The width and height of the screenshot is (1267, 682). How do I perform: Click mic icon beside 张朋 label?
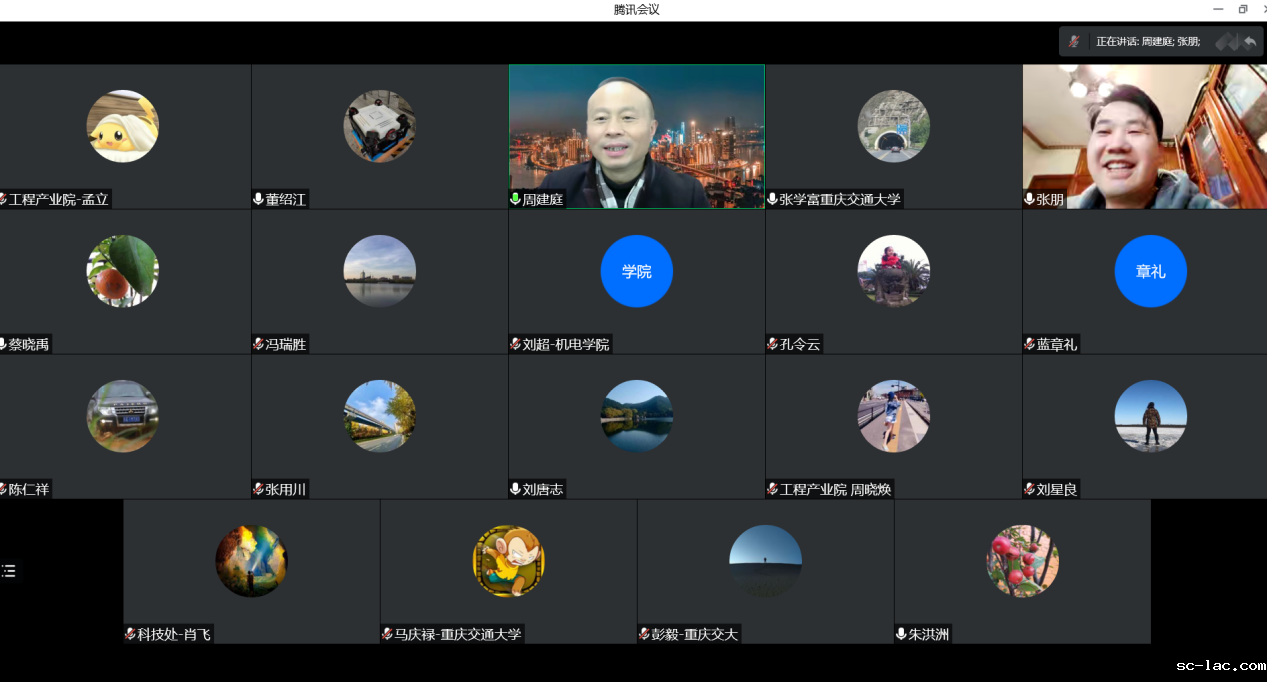point(1029,199)
